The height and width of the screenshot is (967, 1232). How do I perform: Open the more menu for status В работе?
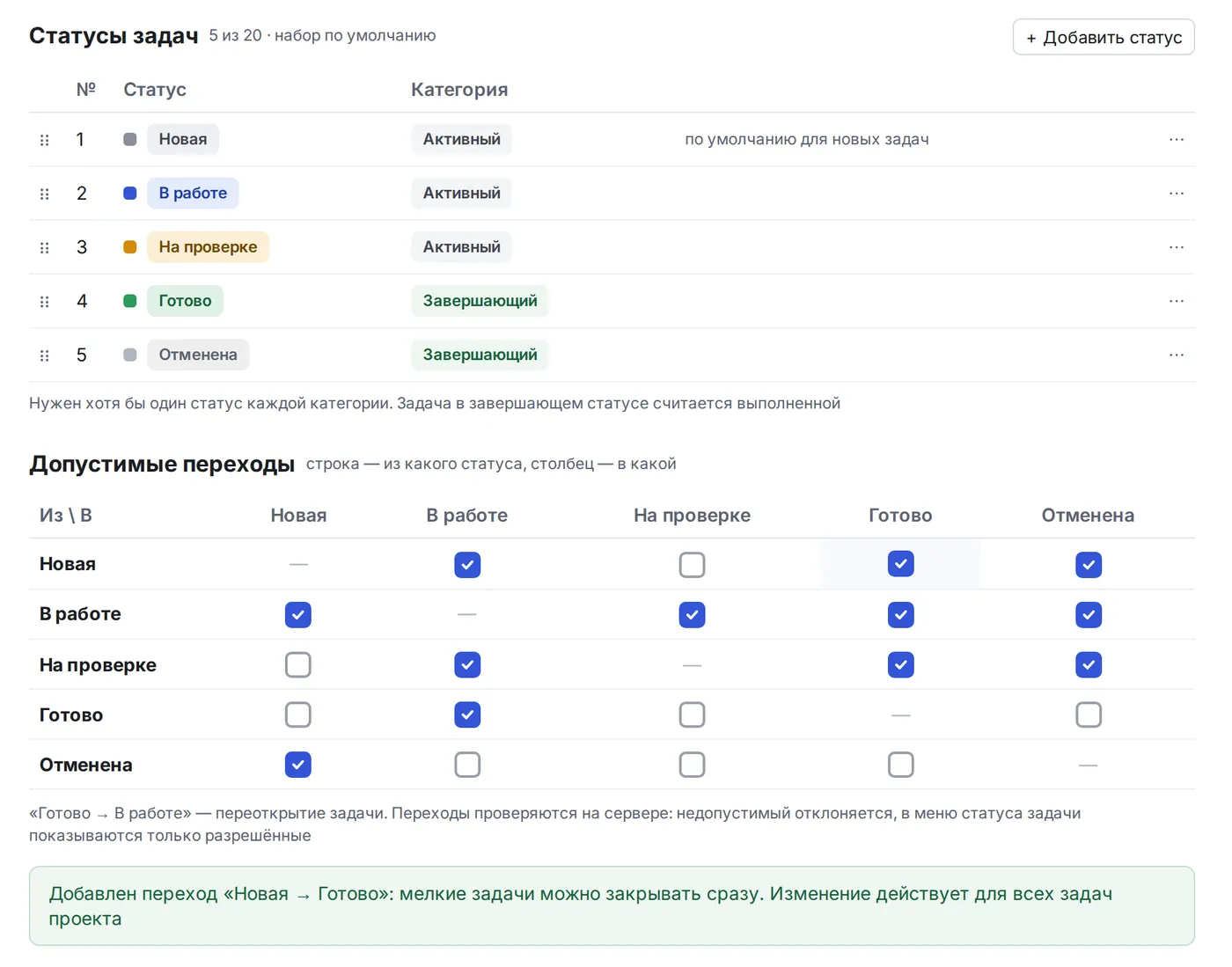tap(1177, 193)
